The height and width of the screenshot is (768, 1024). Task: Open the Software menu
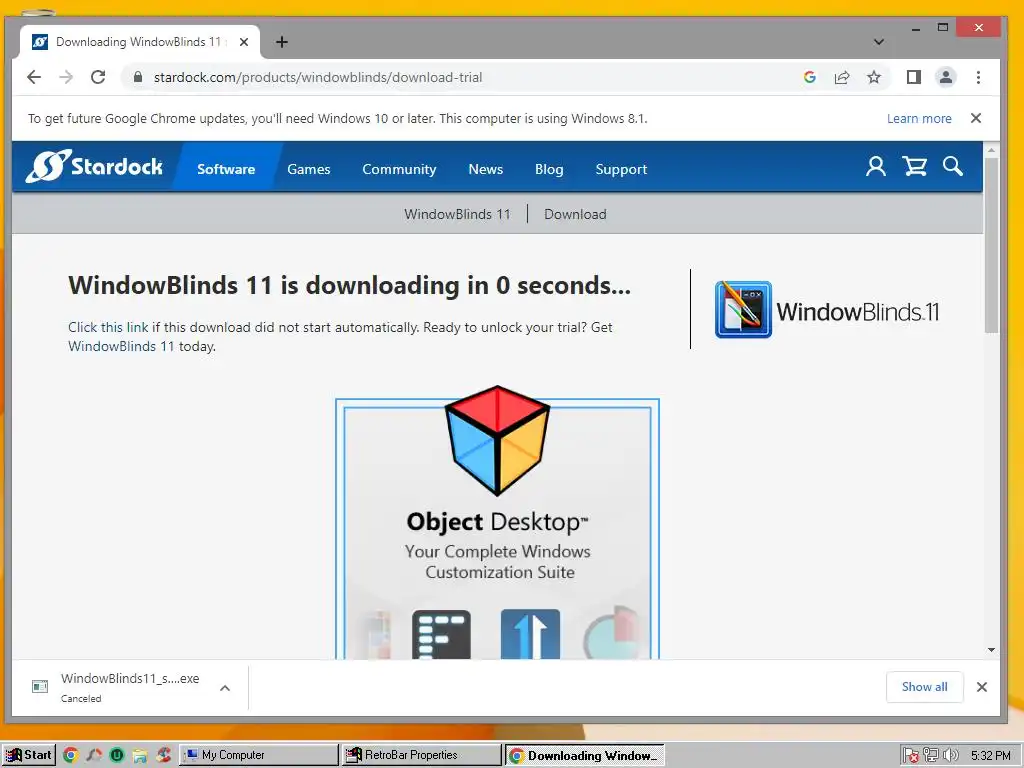tap(226, 168)
